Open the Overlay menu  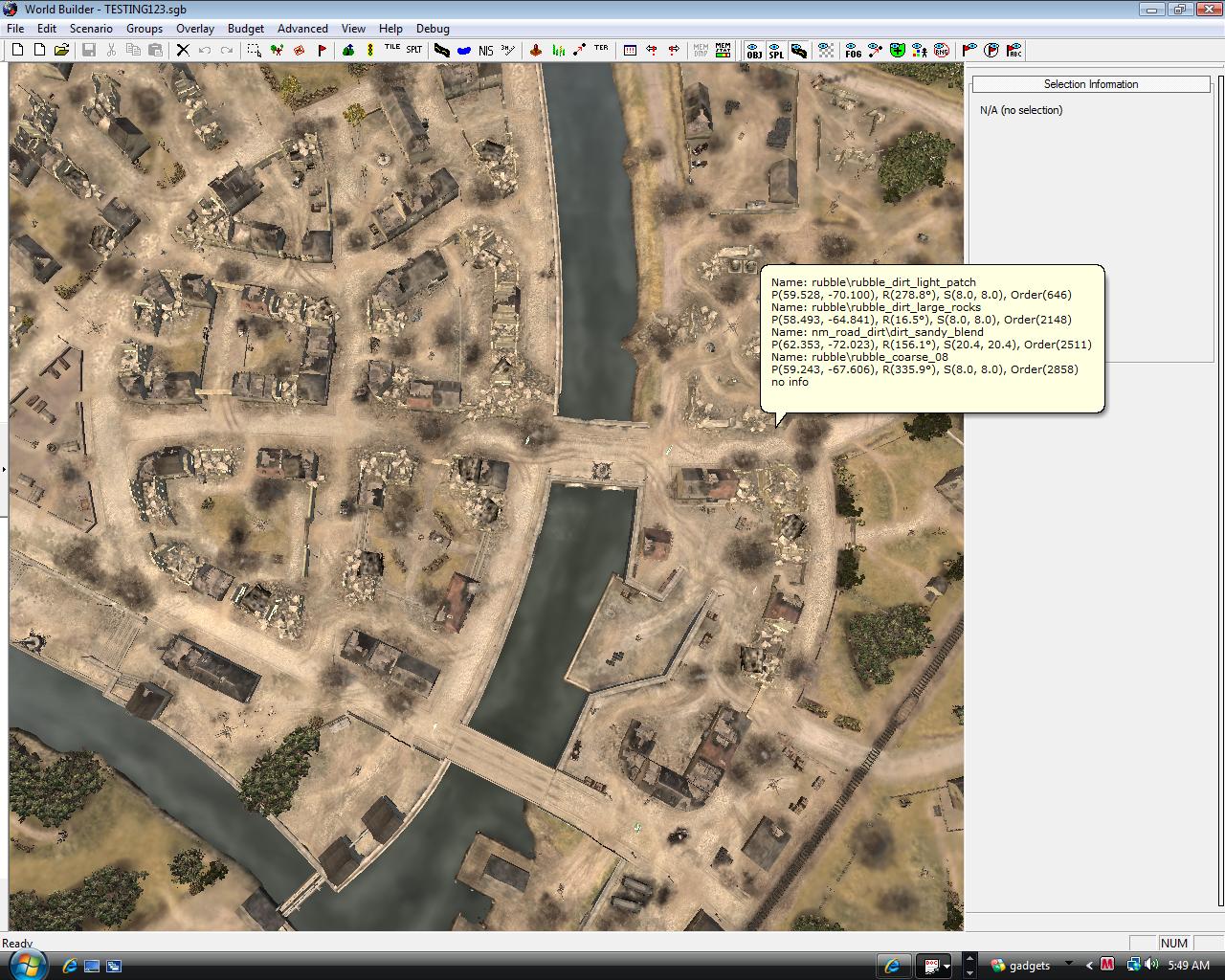point(195,29)
